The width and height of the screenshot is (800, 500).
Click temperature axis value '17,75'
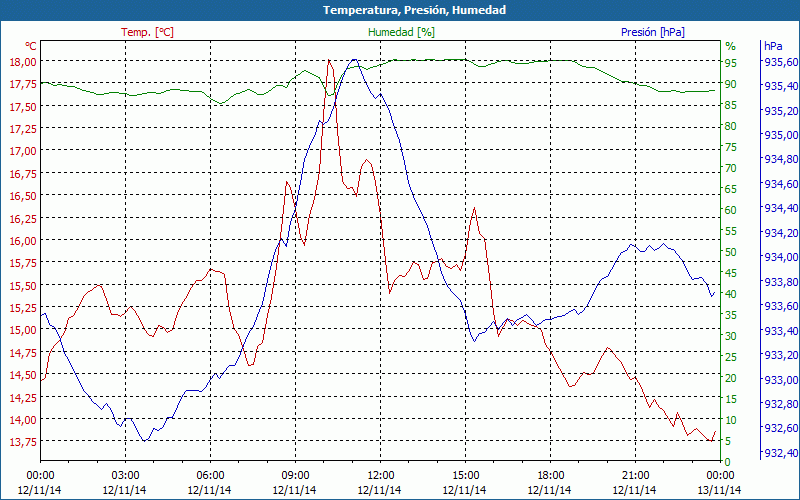[x=23, y=84]
